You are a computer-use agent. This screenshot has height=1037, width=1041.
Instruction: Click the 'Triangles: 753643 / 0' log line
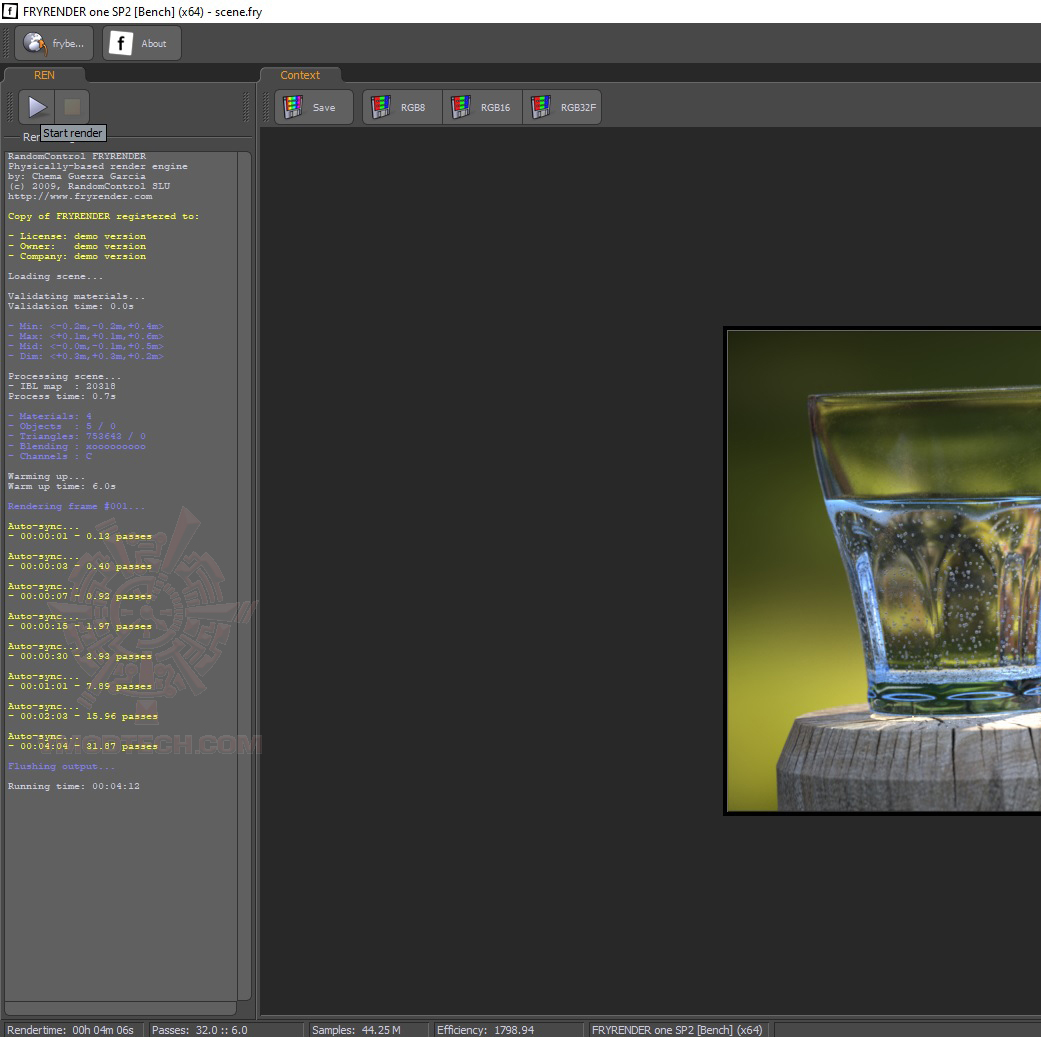tap(77, 436)
